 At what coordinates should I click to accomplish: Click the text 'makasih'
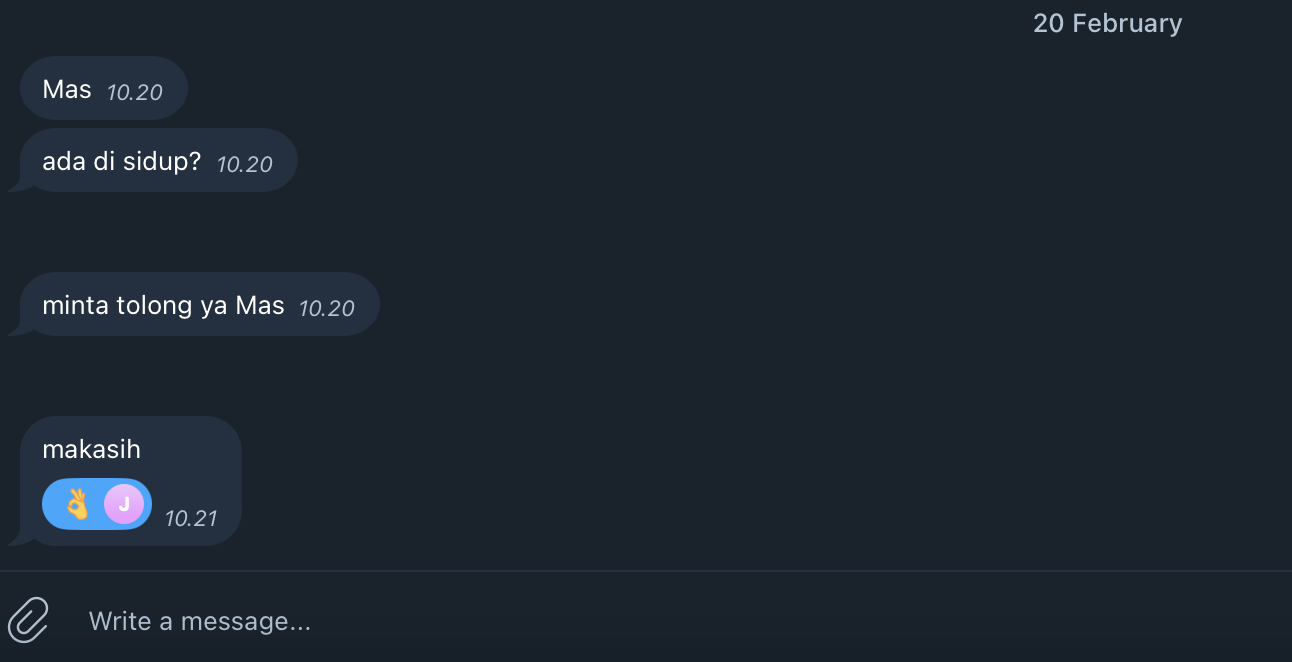91,449
